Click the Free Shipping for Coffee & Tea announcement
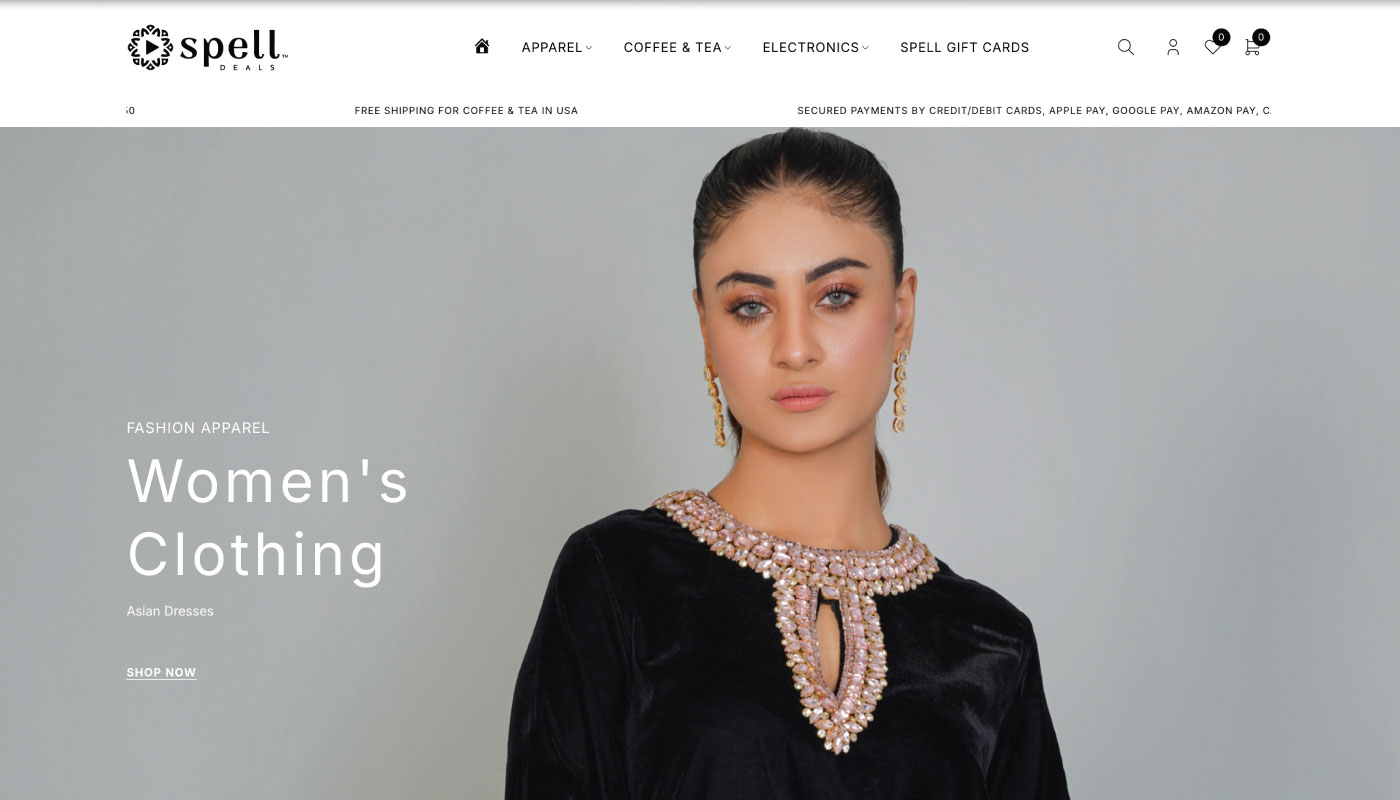Screen dimensions: 1400x800 pos(466,111)
